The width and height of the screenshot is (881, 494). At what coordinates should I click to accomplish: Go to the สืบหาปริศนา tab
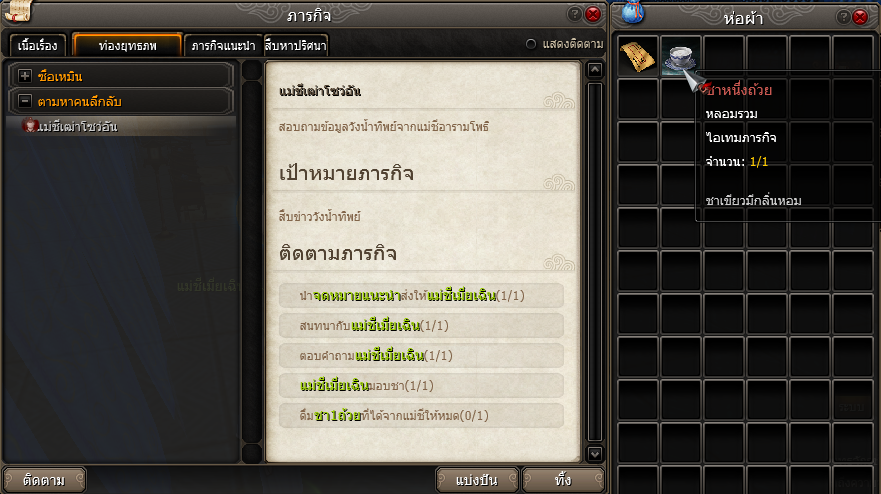click(296, 46)
